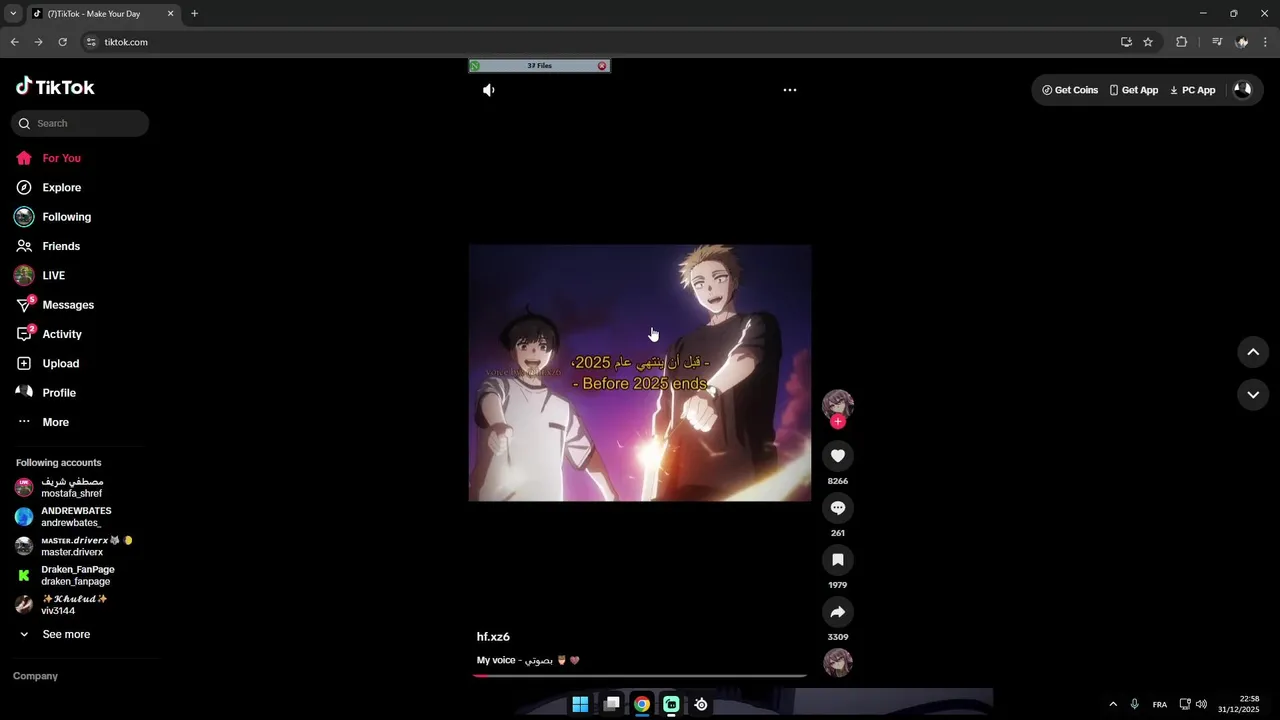Open the hf.xz6 username link
This screenshot has height=720, width=1280.
coord(493,637)
